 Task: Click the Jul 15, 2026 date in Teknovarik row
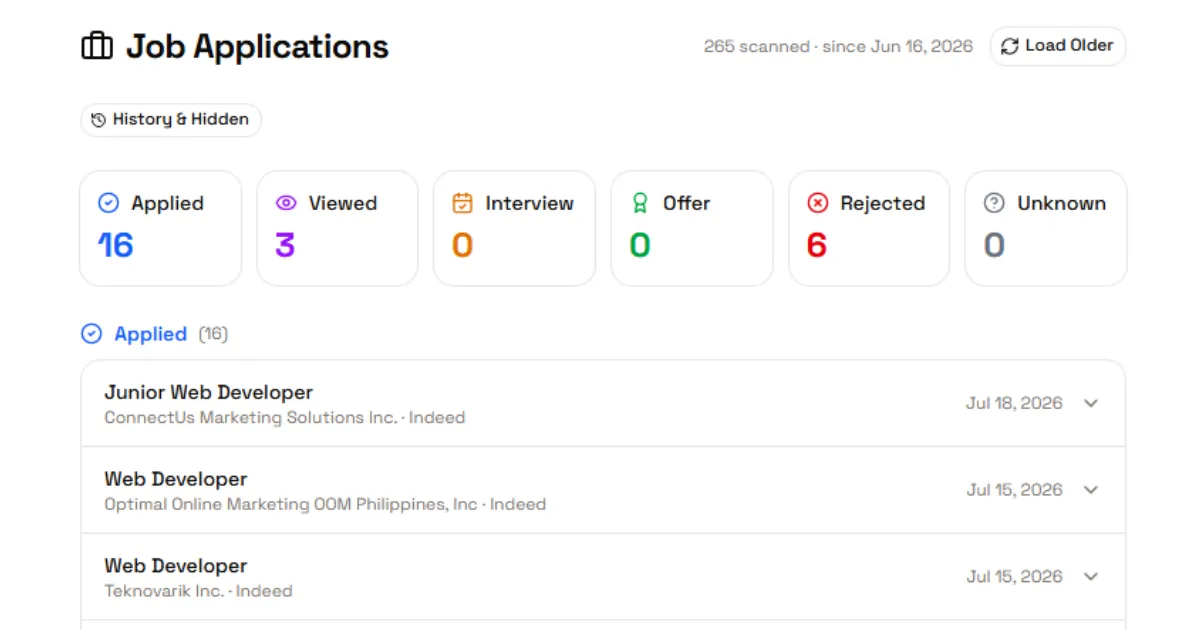click(1014, 577)
